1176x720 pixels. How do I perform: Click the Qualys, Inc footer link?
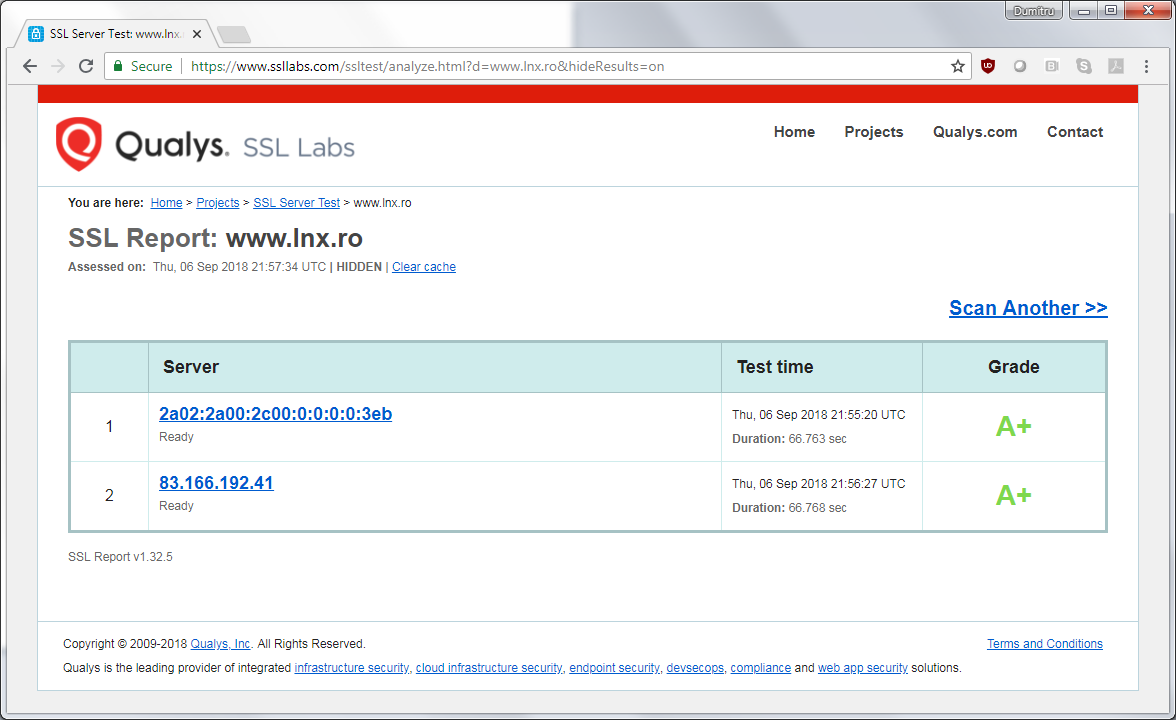coord(220,644)
